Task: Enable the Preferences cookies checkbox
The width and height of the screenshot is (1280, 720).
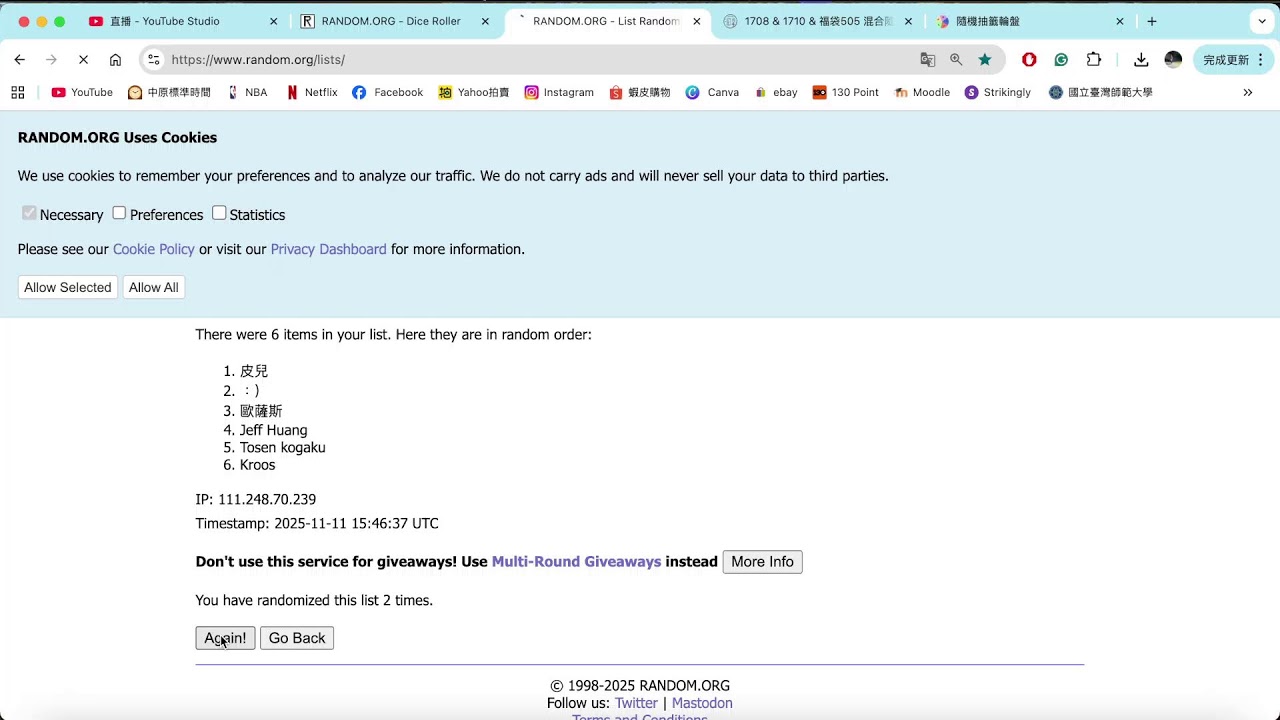Action: tap(119, 213)
